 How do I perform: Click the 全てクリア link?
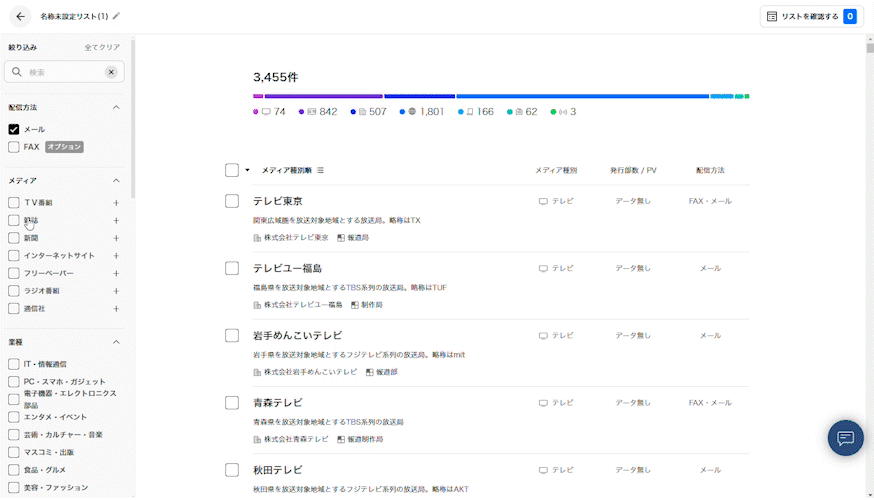click(102, 47)
